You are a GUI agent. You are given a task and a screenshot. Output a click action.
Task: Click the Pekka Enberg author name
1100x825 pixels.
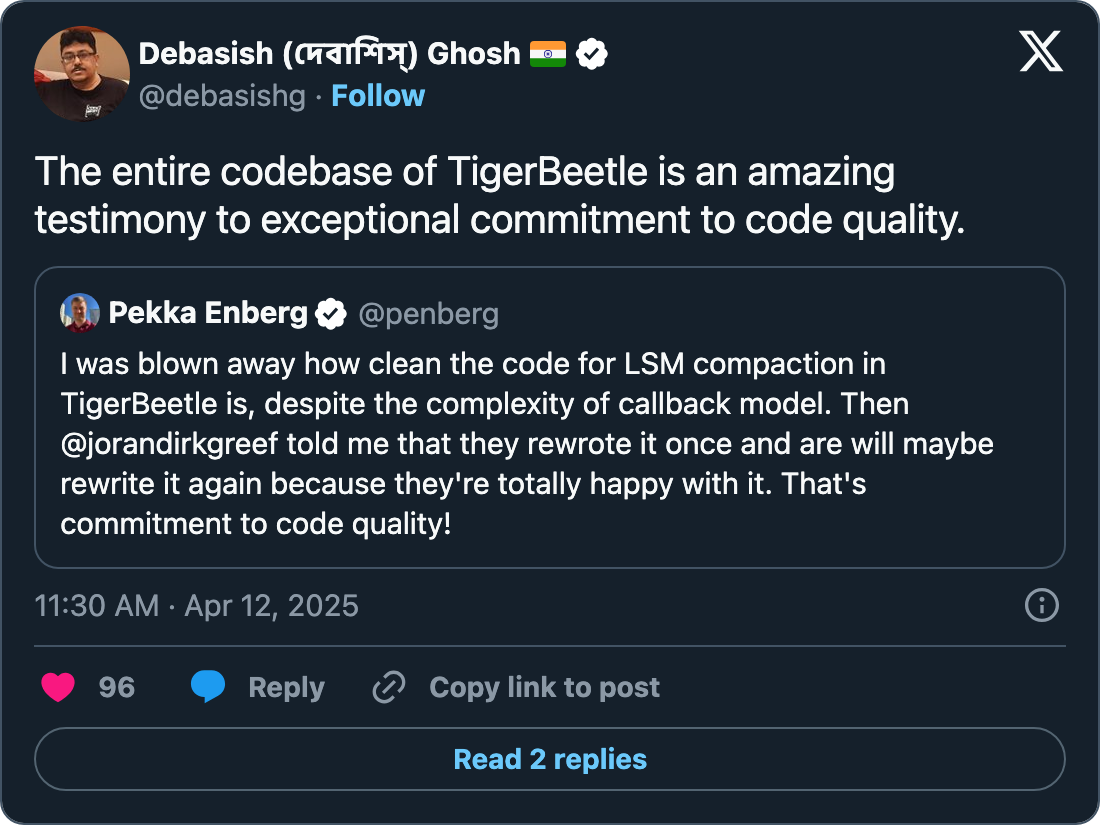coord(208,314)
